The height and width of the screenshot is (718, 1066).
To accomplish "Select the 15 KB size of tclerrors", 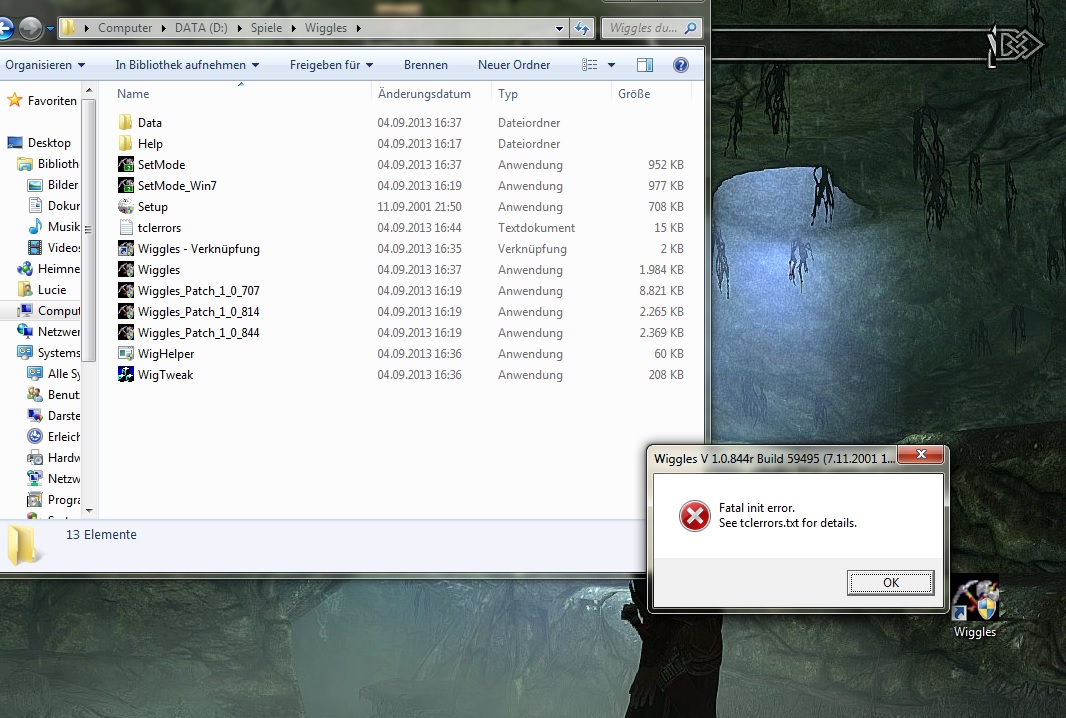I will pyautogui.click(x=668, y=228).
